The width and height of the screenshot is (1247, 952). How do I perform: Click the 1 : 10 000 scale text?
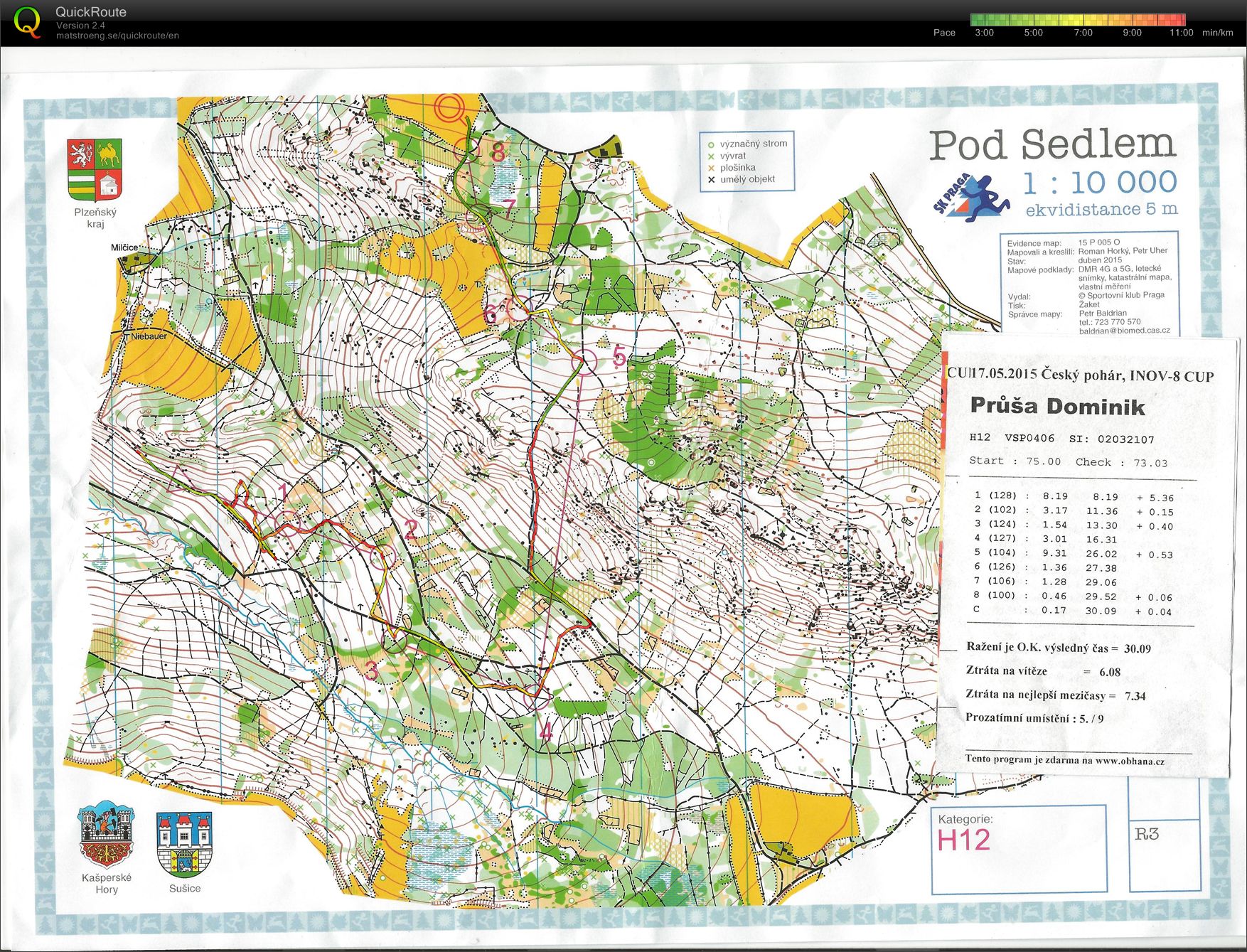point(1100,183)
